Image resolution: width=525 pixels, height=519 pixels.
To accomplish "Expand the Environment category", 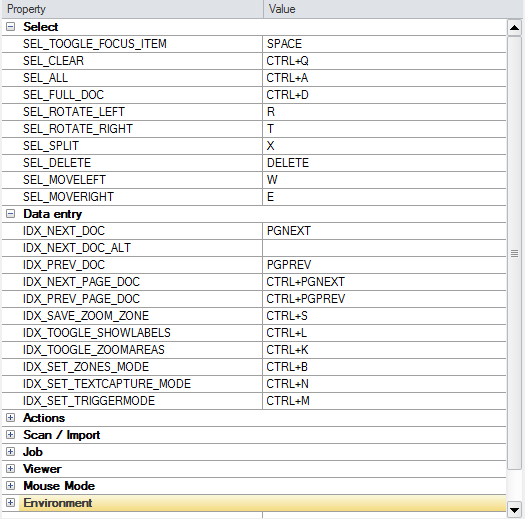I will [10, 503].
